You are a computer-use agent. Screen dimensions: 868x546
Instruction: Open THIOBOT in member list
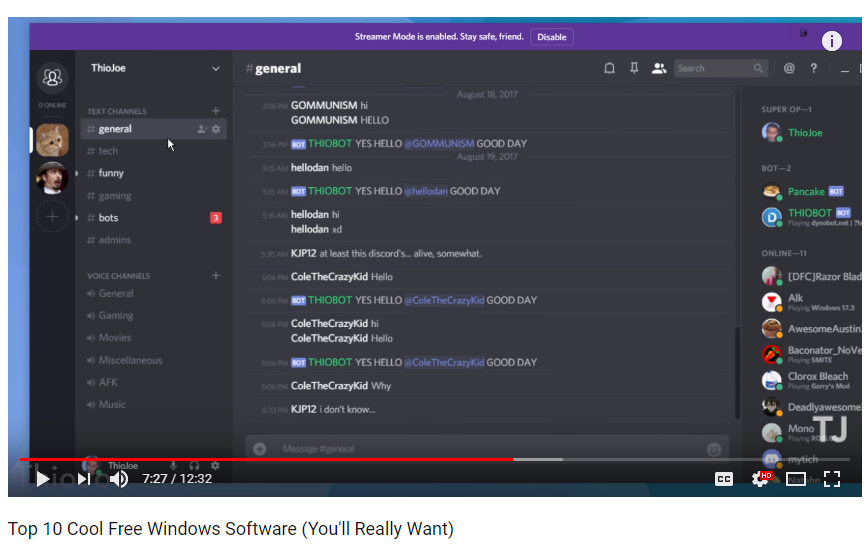811,217
